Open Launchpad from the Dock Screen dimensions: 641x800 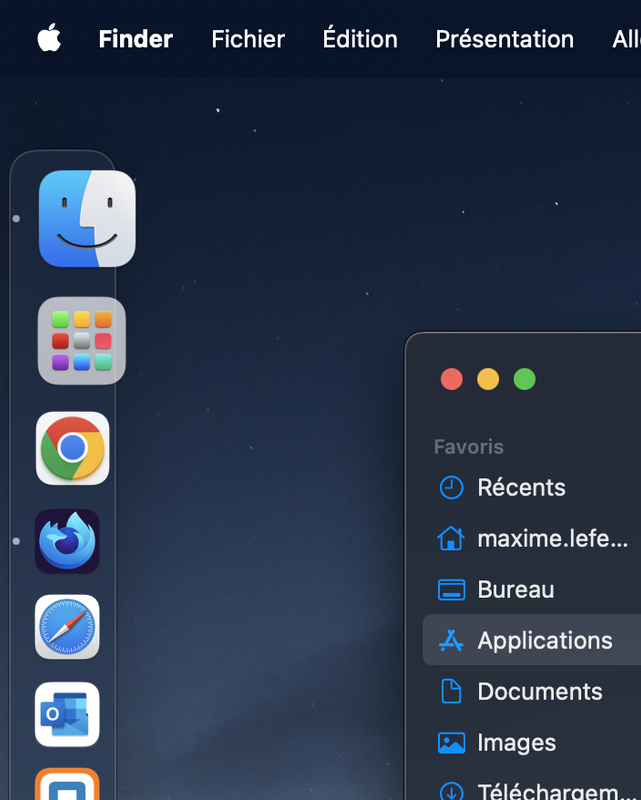tap(82, 340)
